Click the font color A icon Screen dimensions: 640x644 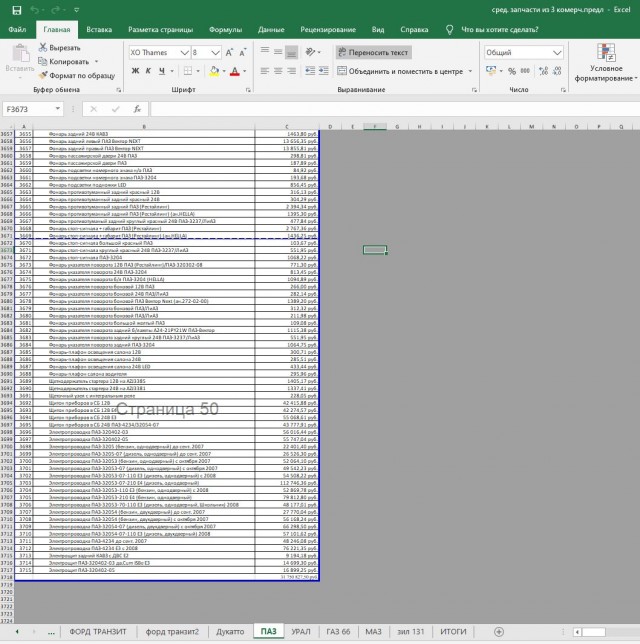(x=235, y=71)
